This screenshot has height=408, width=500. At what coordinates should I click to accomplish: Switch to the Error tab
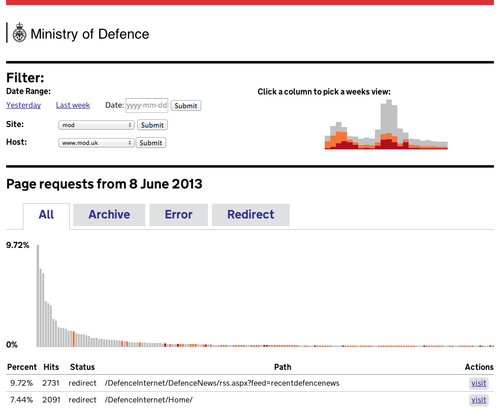pyautogui.click(x=178, y=215)
